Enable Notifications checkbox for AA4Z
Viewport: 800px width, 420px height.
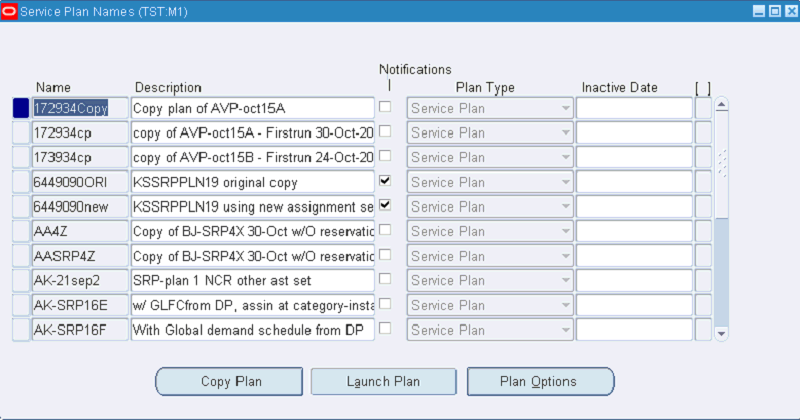[x=385, y=230]
